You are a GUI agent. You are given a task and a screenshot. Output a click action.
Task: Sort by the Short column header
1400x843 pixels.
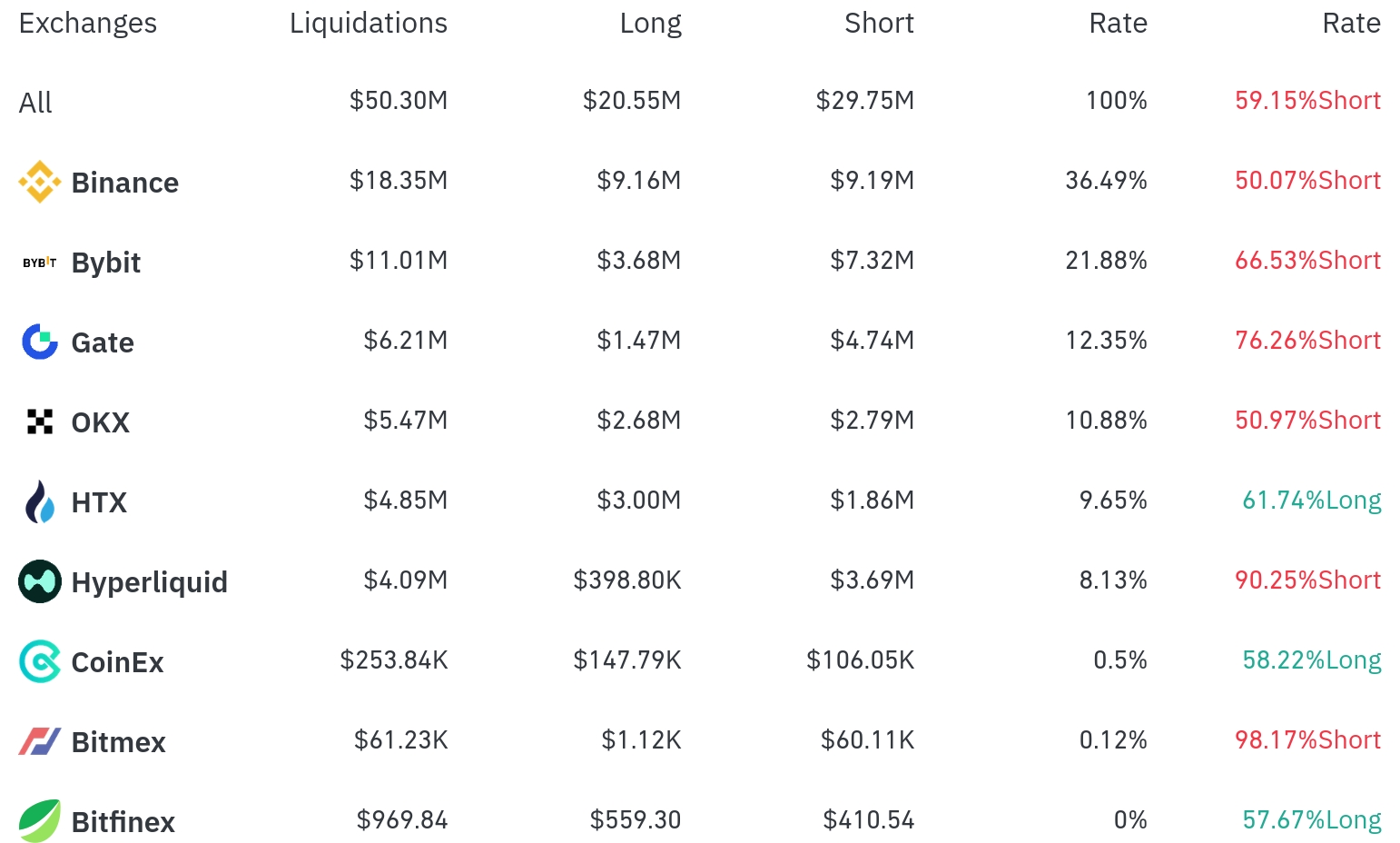[x=878, y=23]
